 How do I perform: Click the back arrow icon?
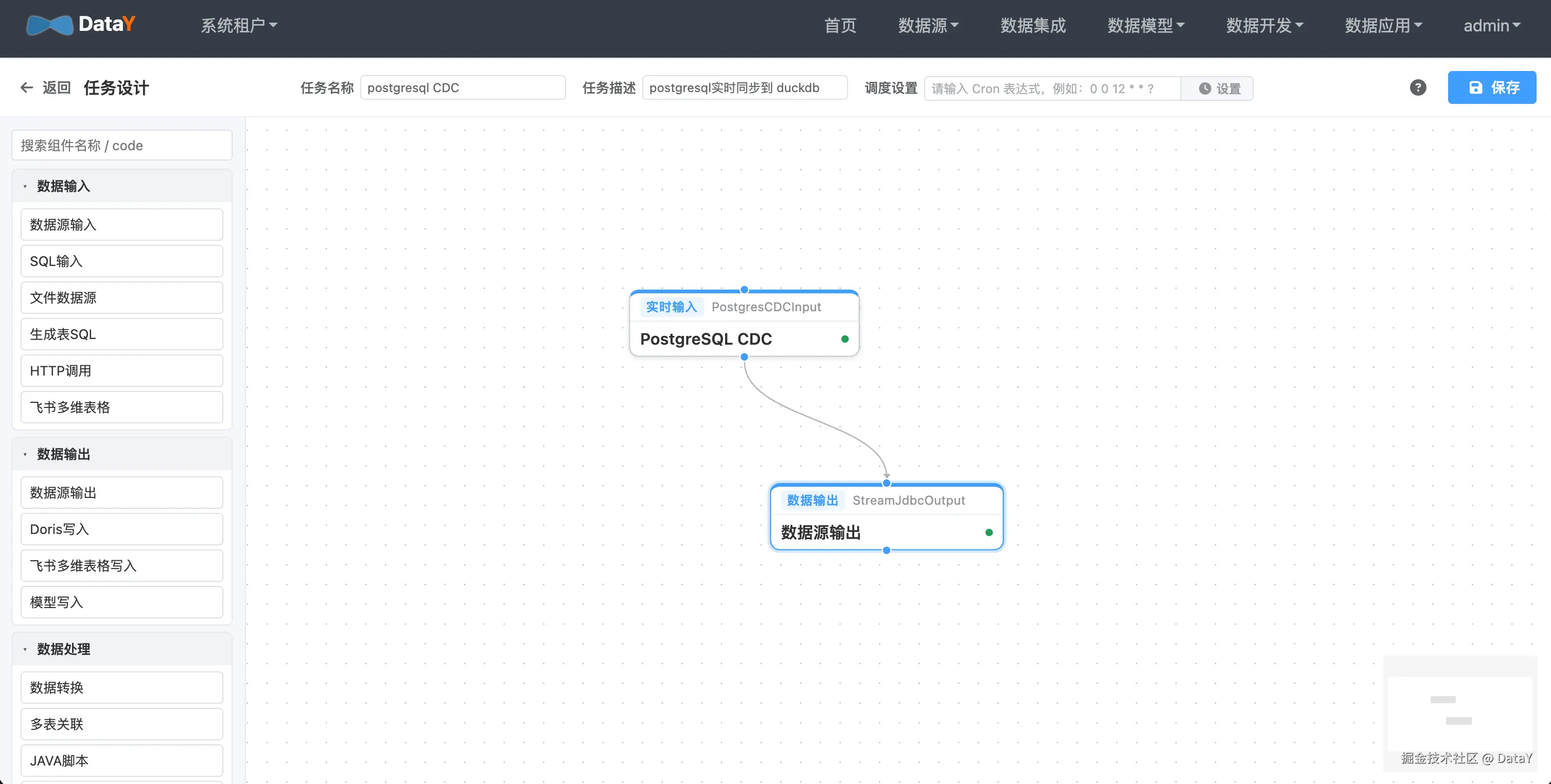tap(26, 88)
